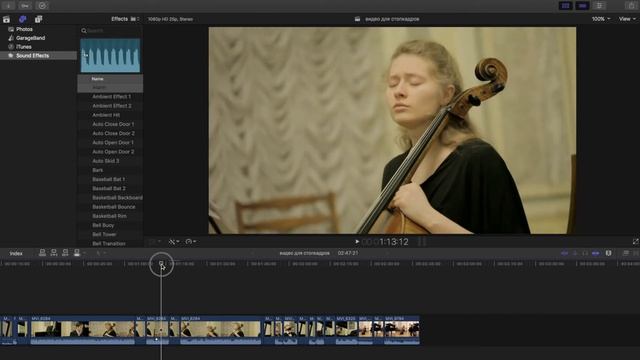Image resolution: width=640 pixels, height=360 pixels.
Task: Toggle the timeline panel visibility button
Action: point(582,6)
